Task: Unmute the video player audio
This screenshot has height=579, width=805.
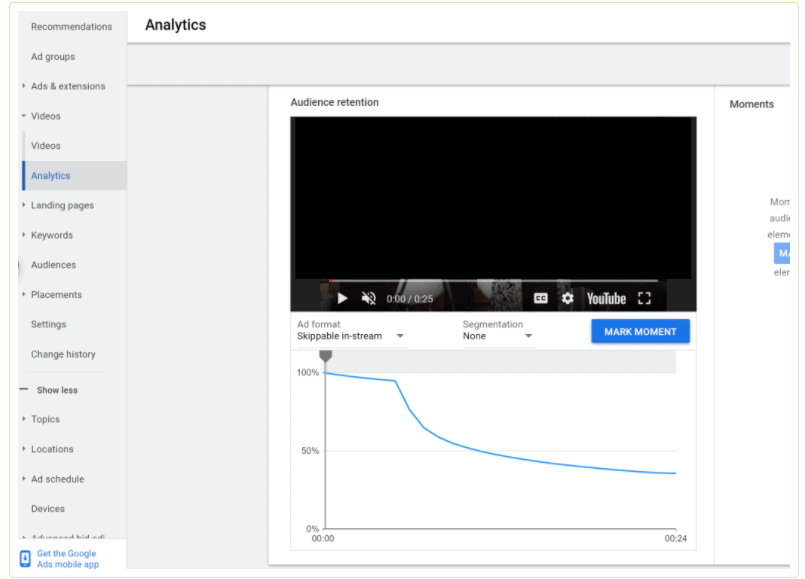Action: pos(368,298)
